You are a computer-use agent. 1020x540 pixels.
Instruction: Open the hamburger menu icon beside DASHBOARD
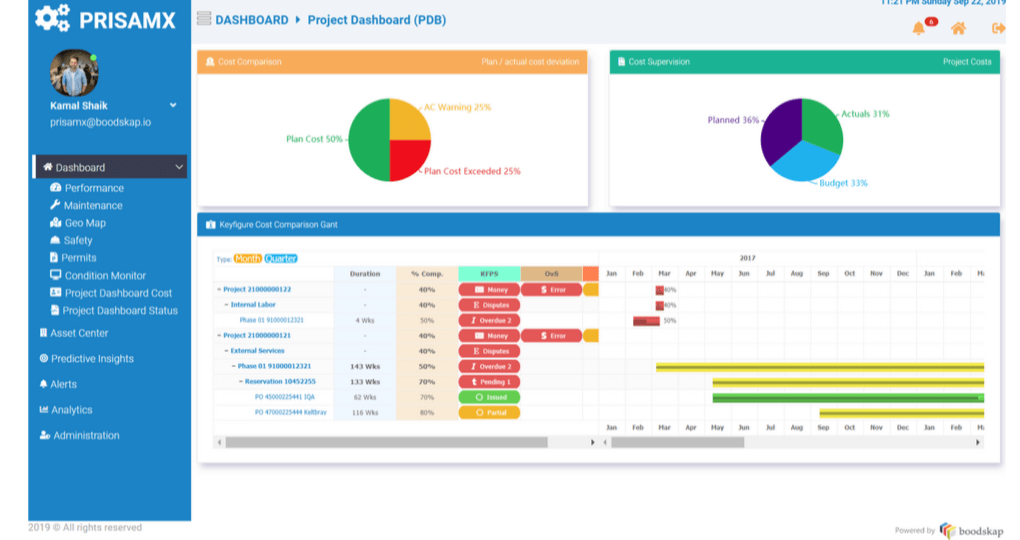[204, 19]
